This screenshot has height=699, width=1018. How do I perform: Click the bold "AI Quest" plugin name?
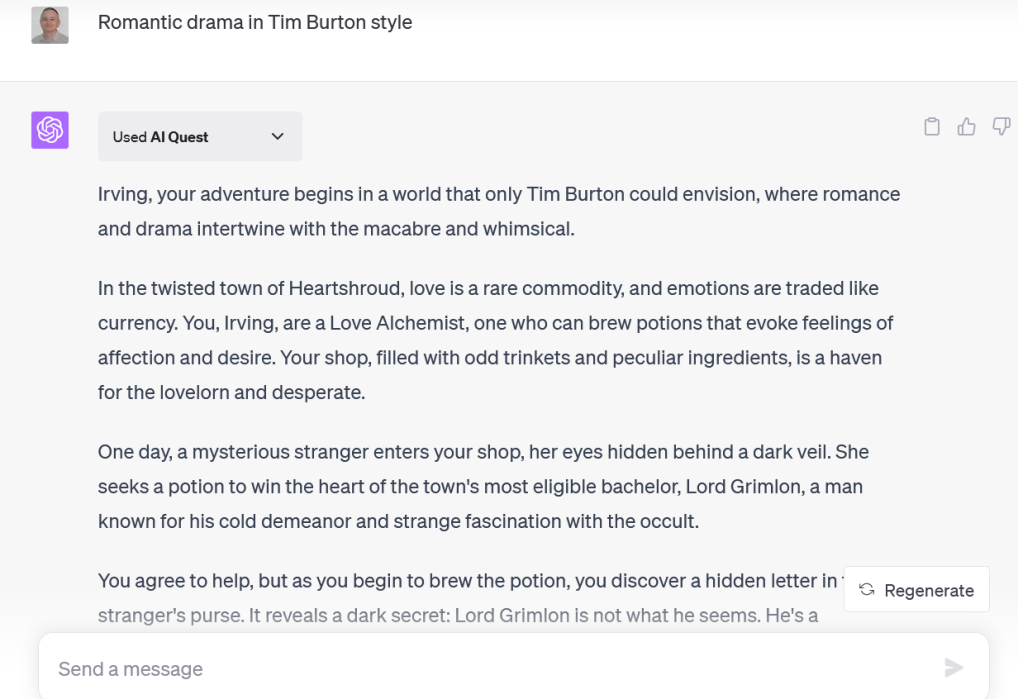pos(180,137)
